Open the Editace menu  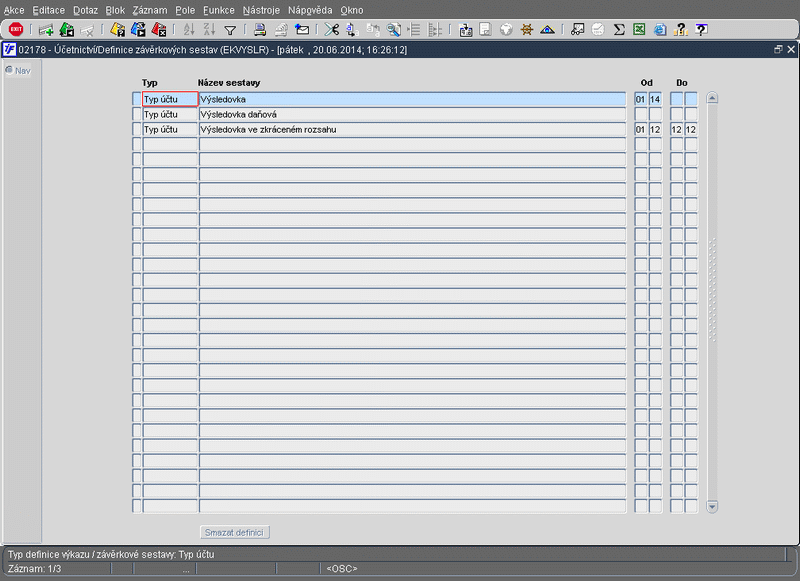coord(48,10)
